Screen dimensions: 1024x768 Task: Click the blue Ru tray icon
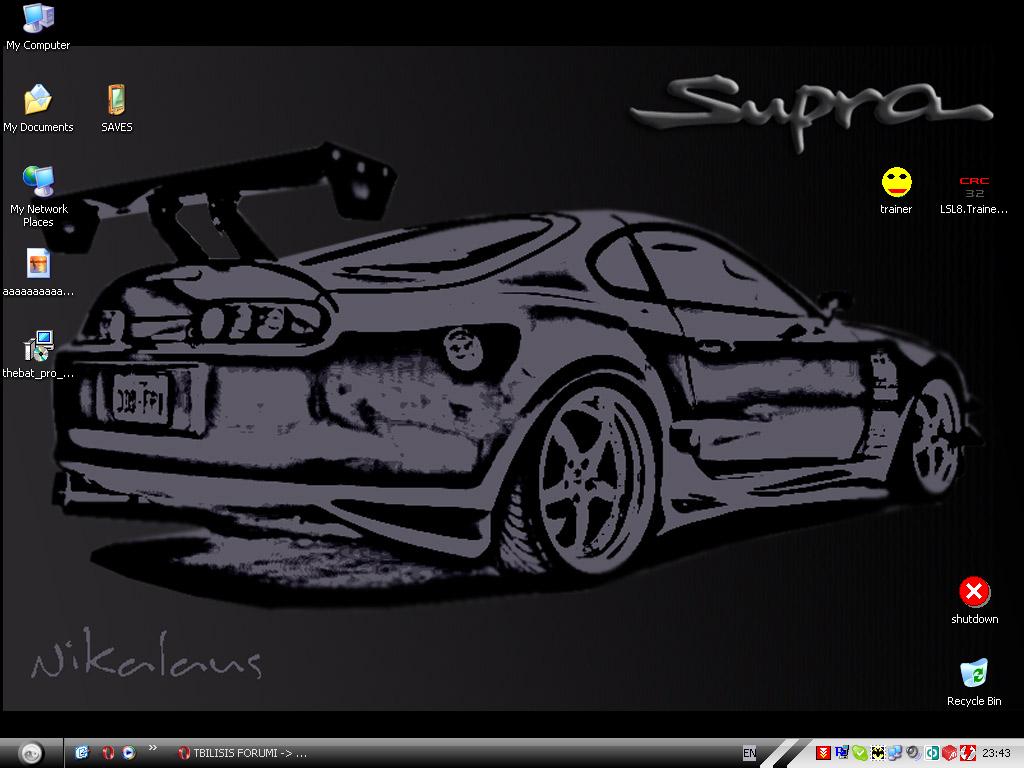click(x=842, y=753)
